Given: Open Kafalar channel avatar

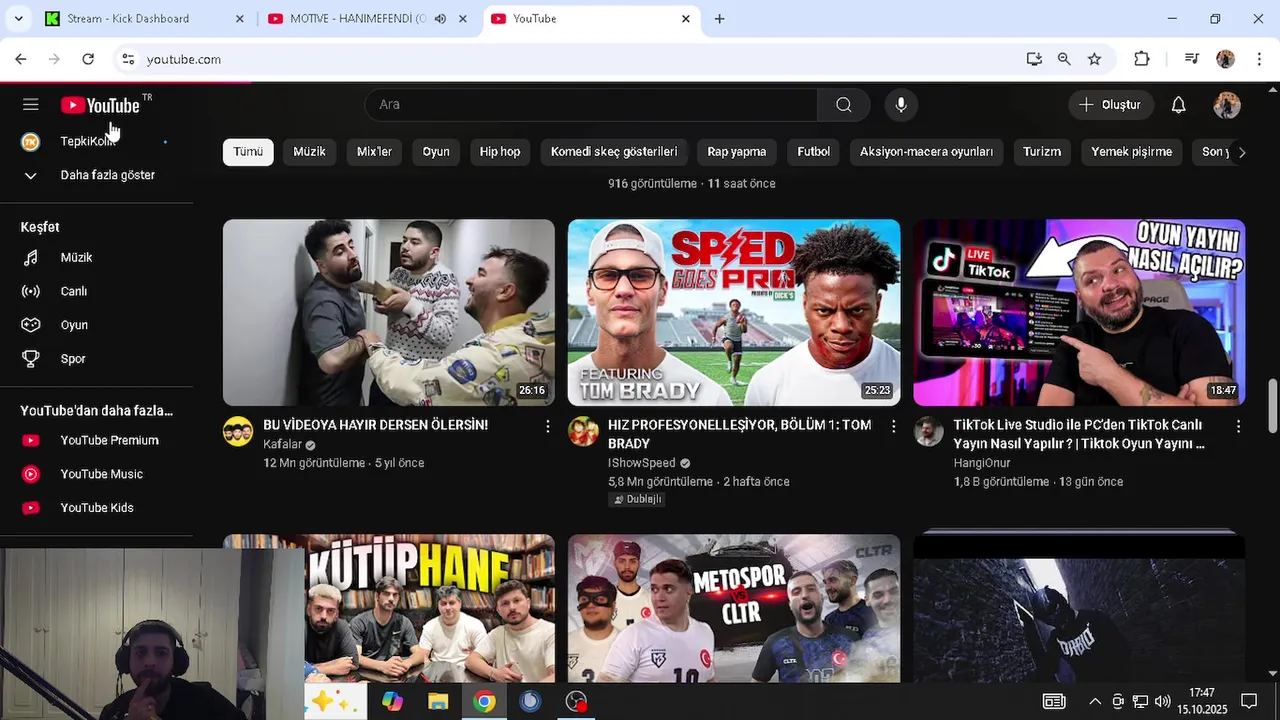Looking at the screenshot, I should click(238, 432).
